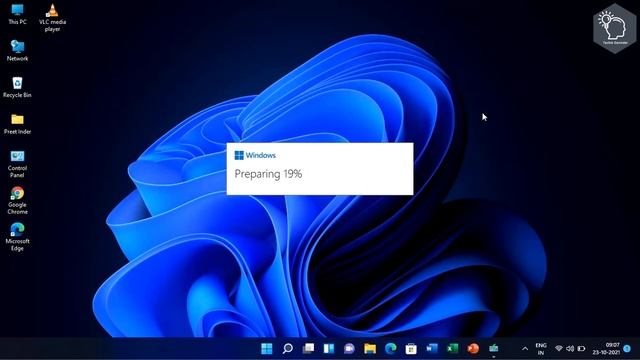Viewport: 640px width, 360px height.
Task: Open the Start menu
Action: (267, 349)
